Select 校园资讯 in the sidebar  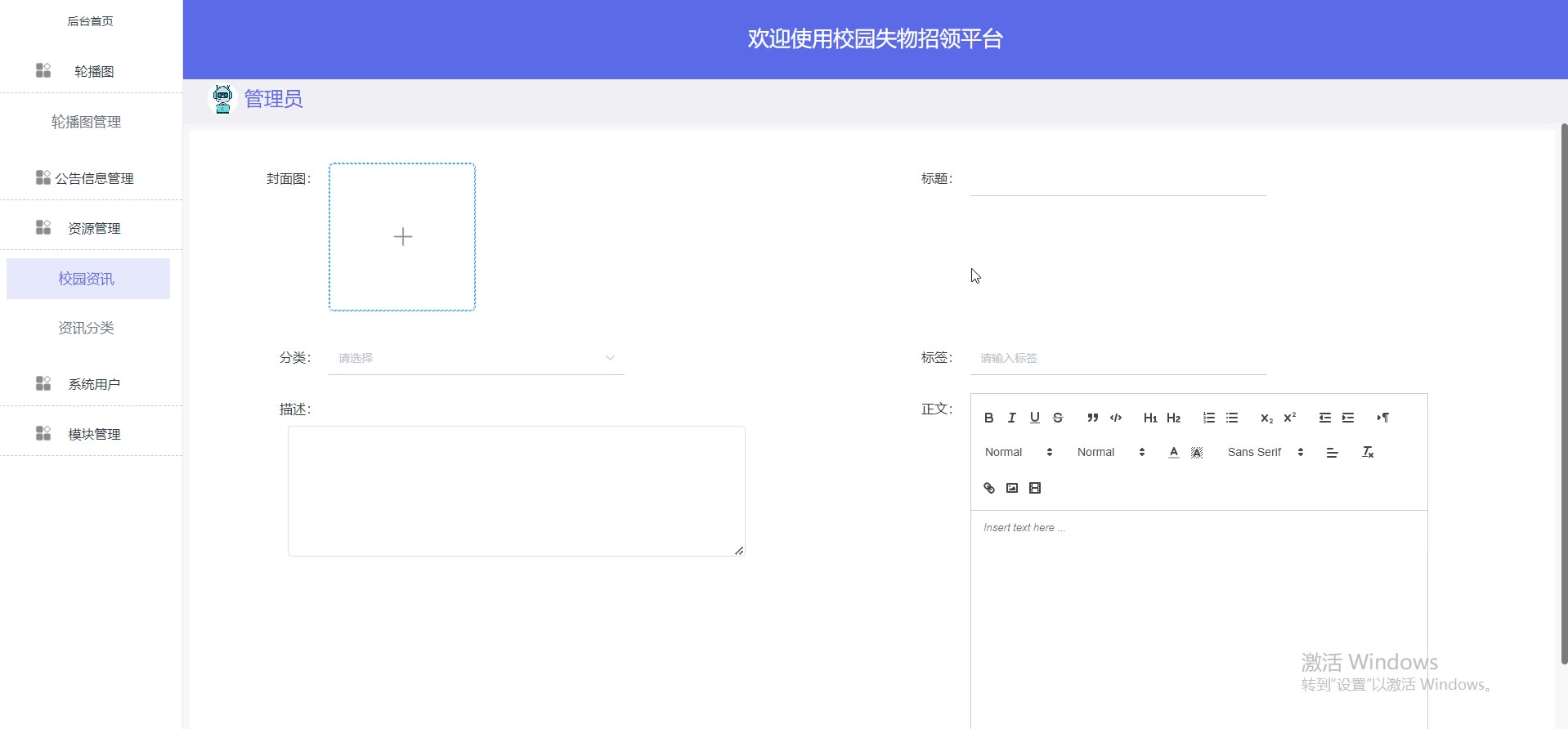(87, 279)
